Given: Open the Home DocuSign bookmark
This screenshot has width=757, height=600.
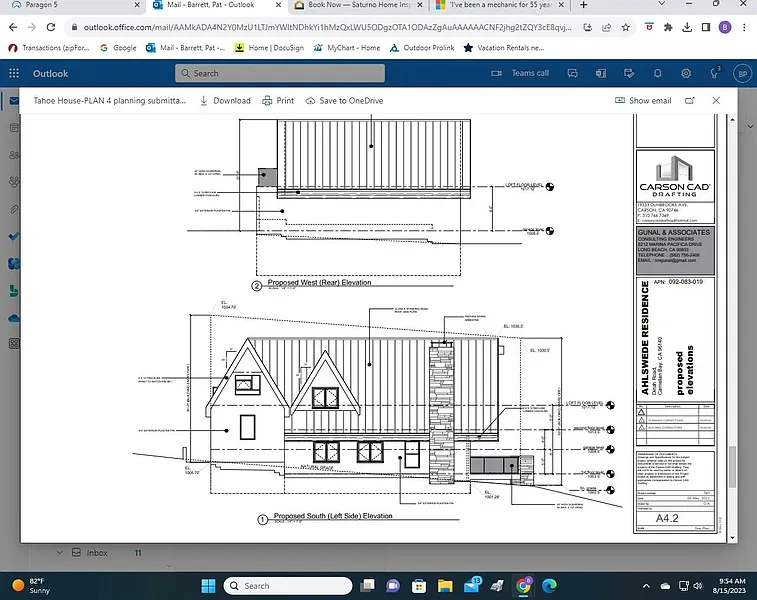Looking at the screenshot, I should tap(271, 47).
